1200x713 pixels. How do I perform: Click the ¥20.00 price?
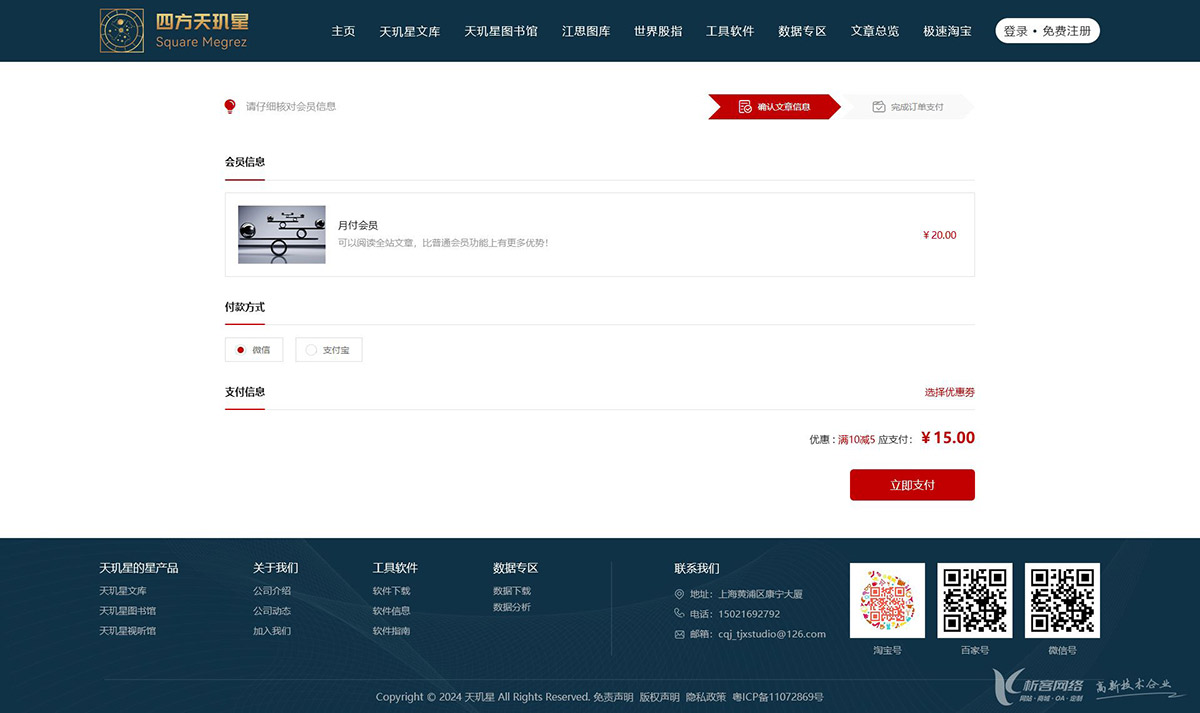(x=940, y=235)
